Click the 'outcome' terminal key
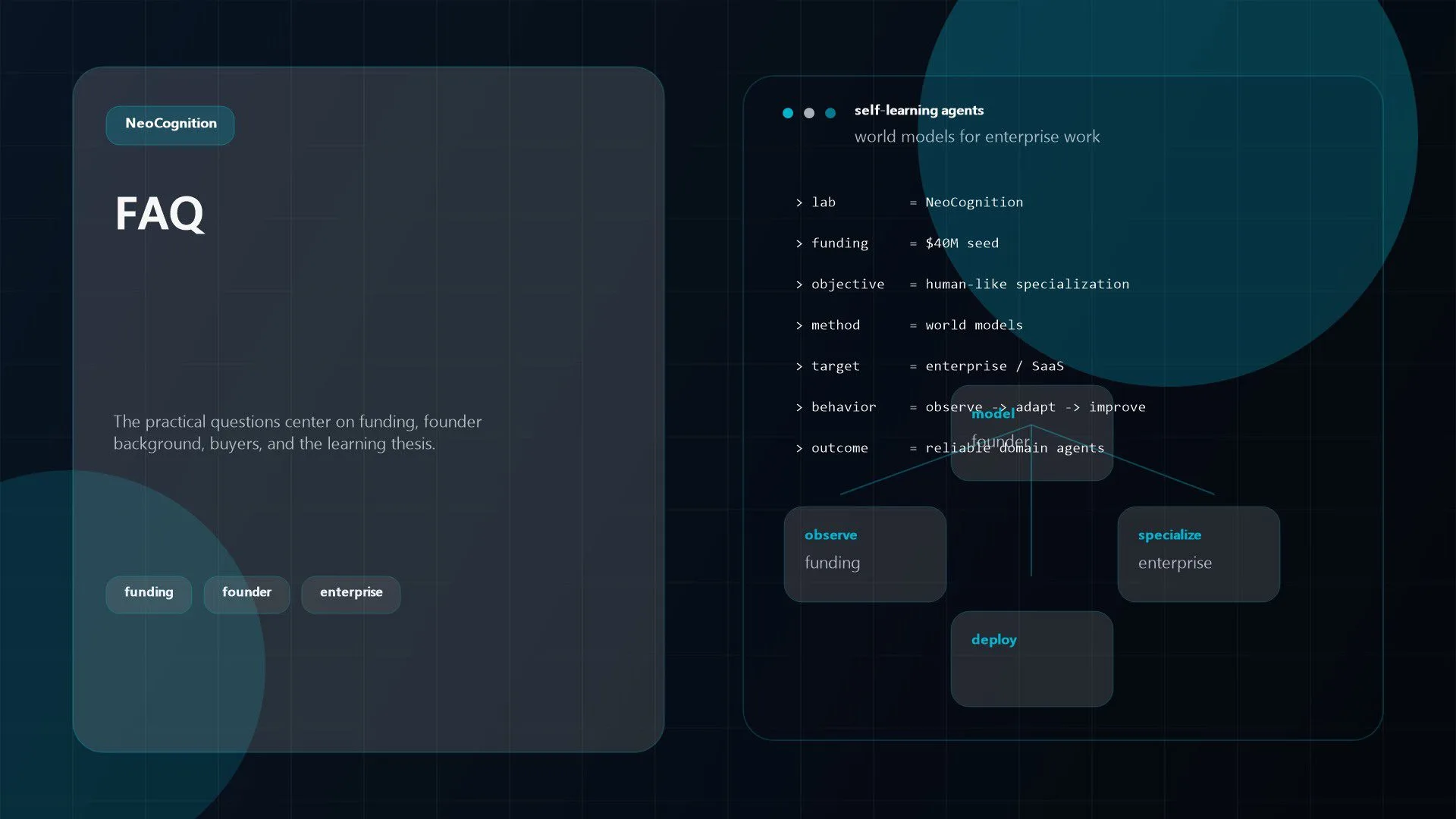Image resolution: width=1456 pixels, height=819 pixels. [839, 448]
